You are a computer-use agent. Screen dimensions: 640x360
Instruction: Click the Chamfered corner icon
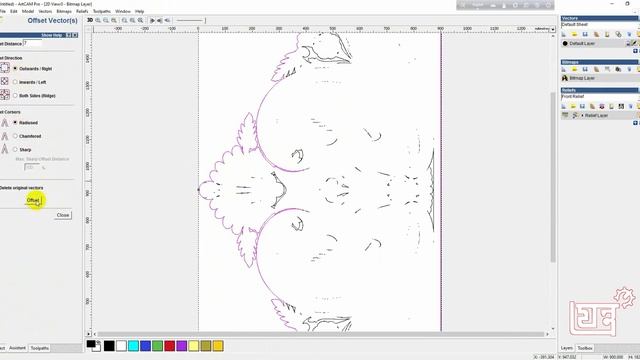[4, 136]
